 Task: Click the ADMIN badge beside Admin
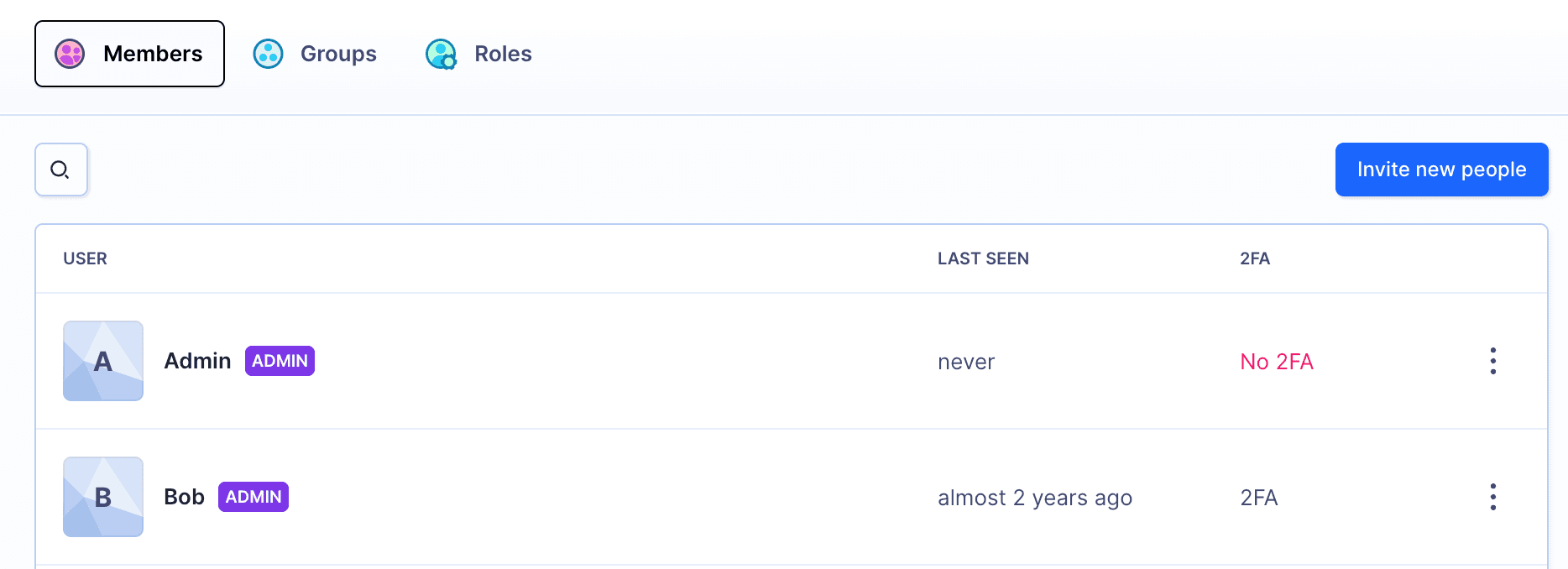280,361
